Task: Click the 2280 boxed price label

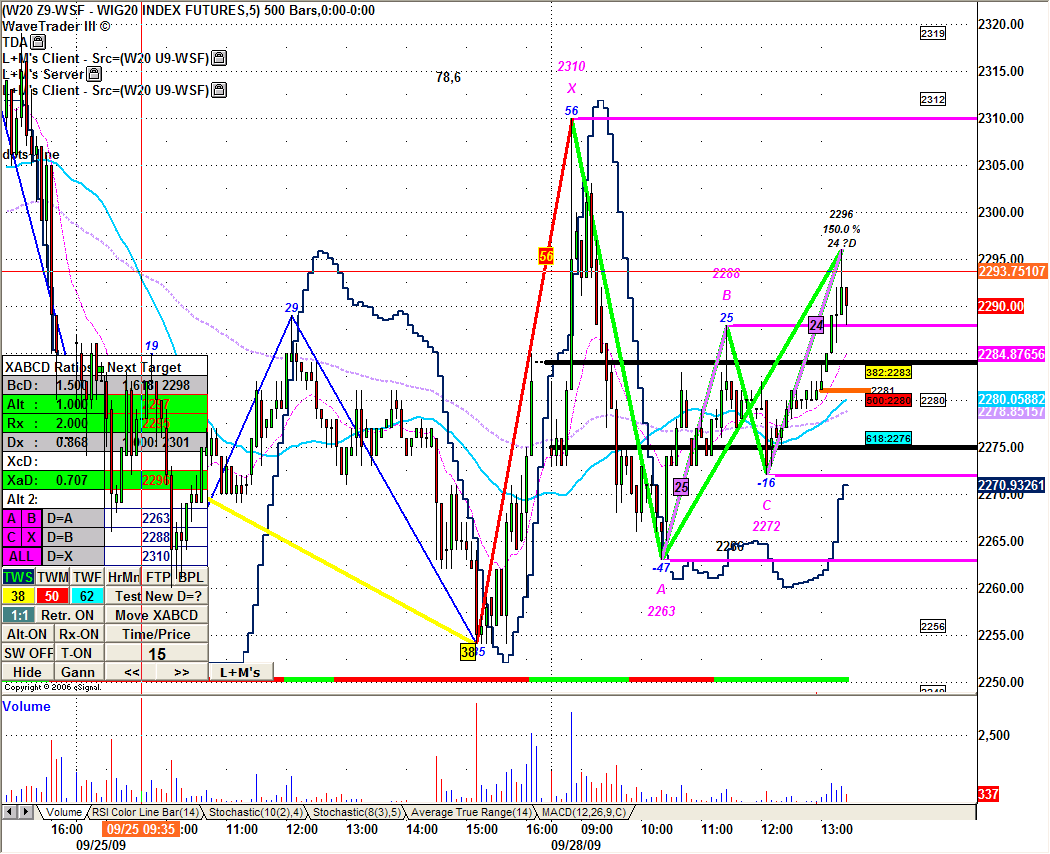Action: click(933, 401)
